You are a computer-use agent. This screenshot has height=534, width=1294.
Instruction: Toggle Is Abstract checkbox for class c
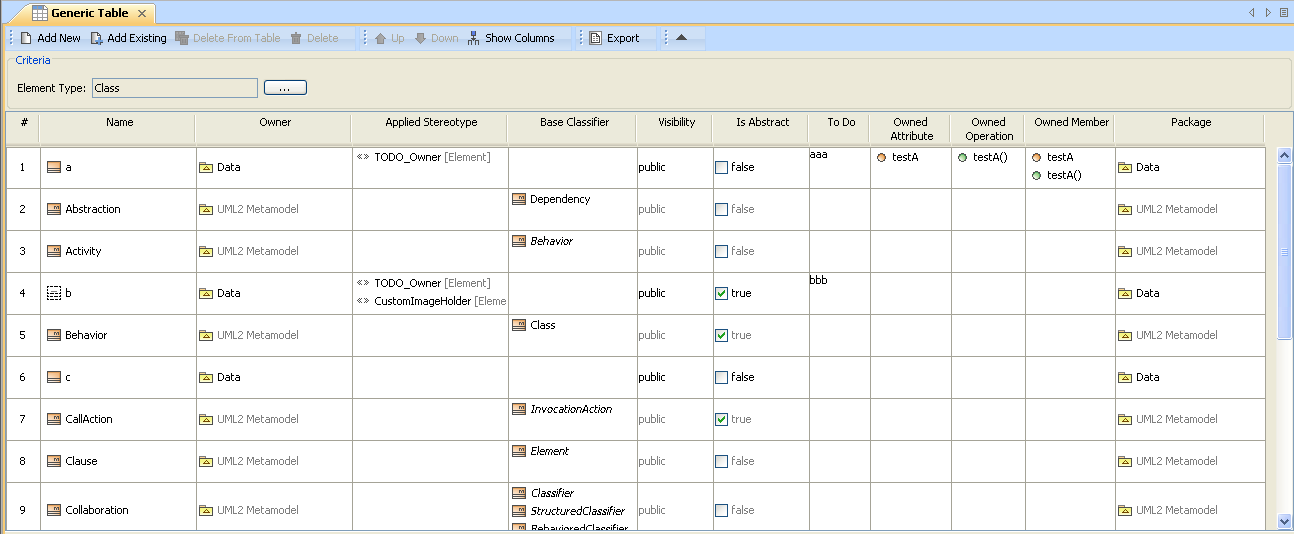(721, 378)
